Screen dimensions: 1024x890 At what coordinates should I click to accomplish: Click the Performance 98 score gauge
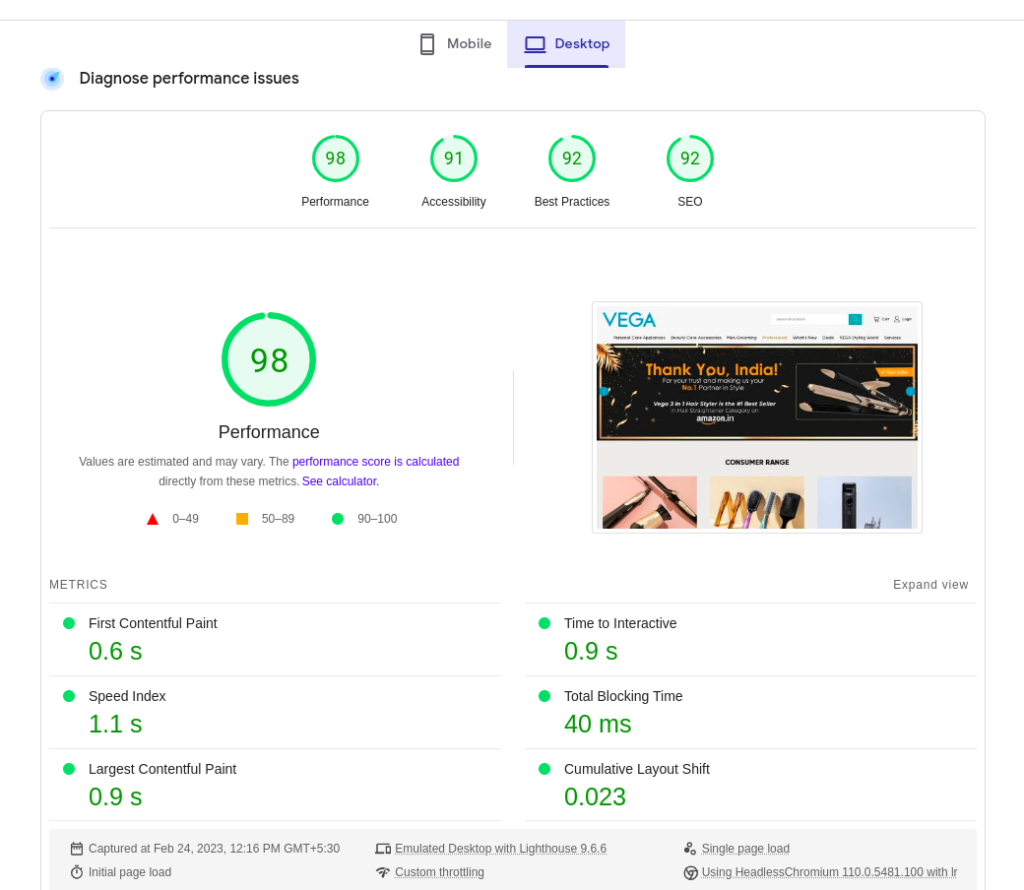(x=268, y=359)
